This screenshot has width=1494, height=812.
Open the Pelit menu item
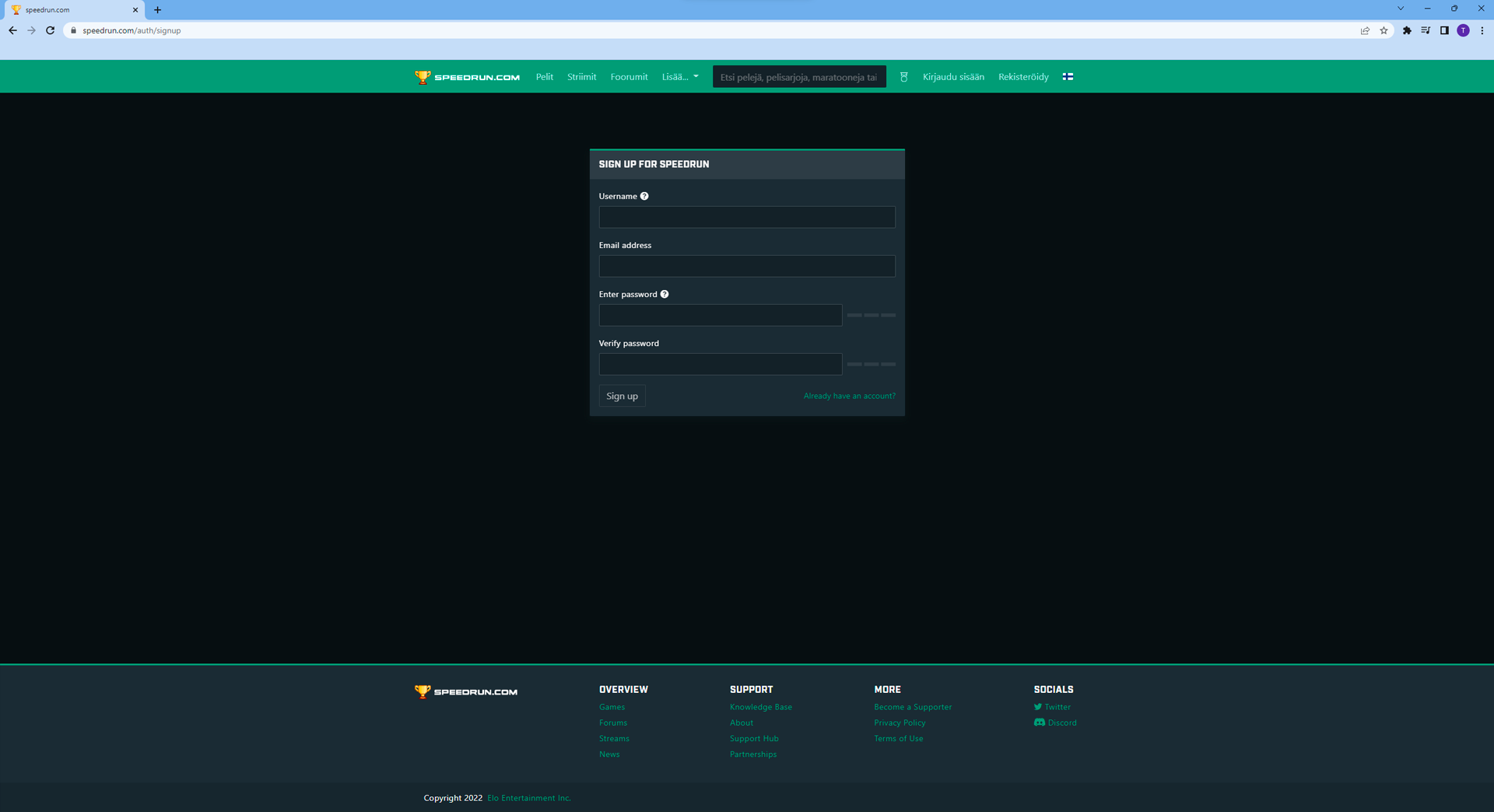544,77
